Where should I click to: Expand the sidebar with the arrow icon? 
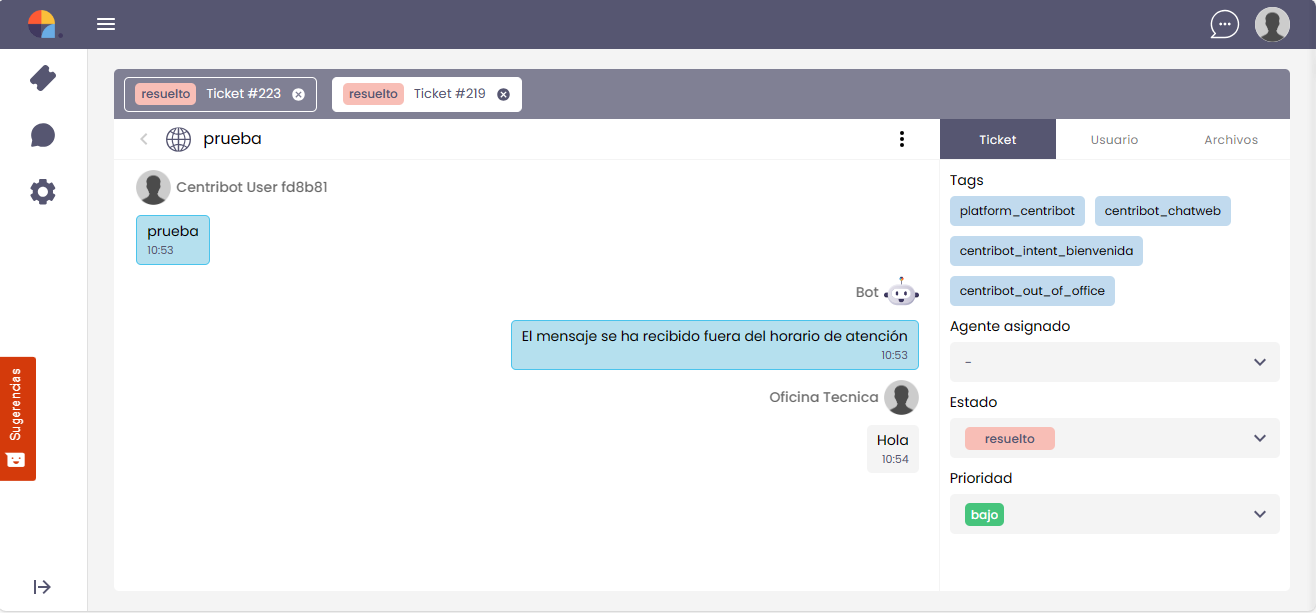point(42,587)
